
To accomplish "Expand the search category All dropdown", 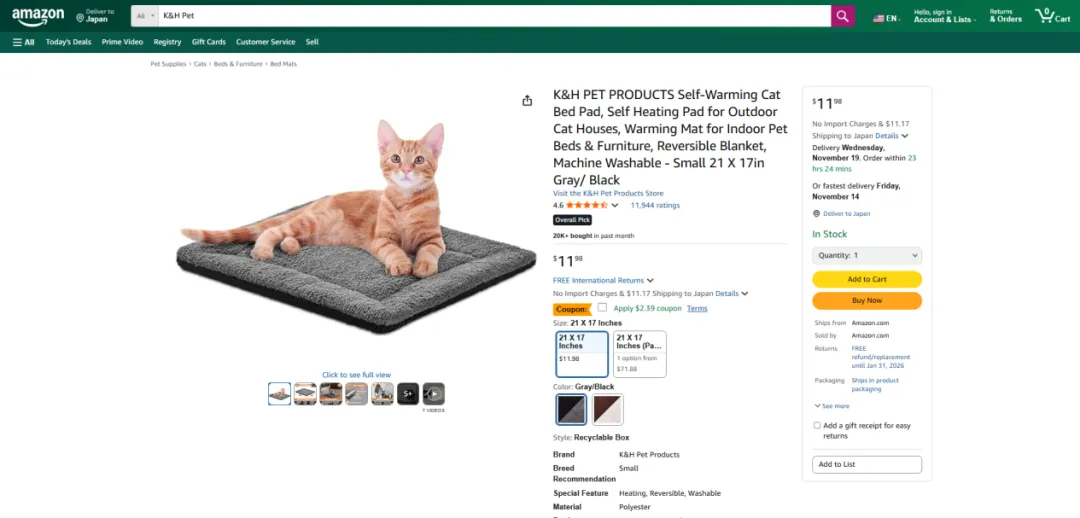I will point(145,16).
